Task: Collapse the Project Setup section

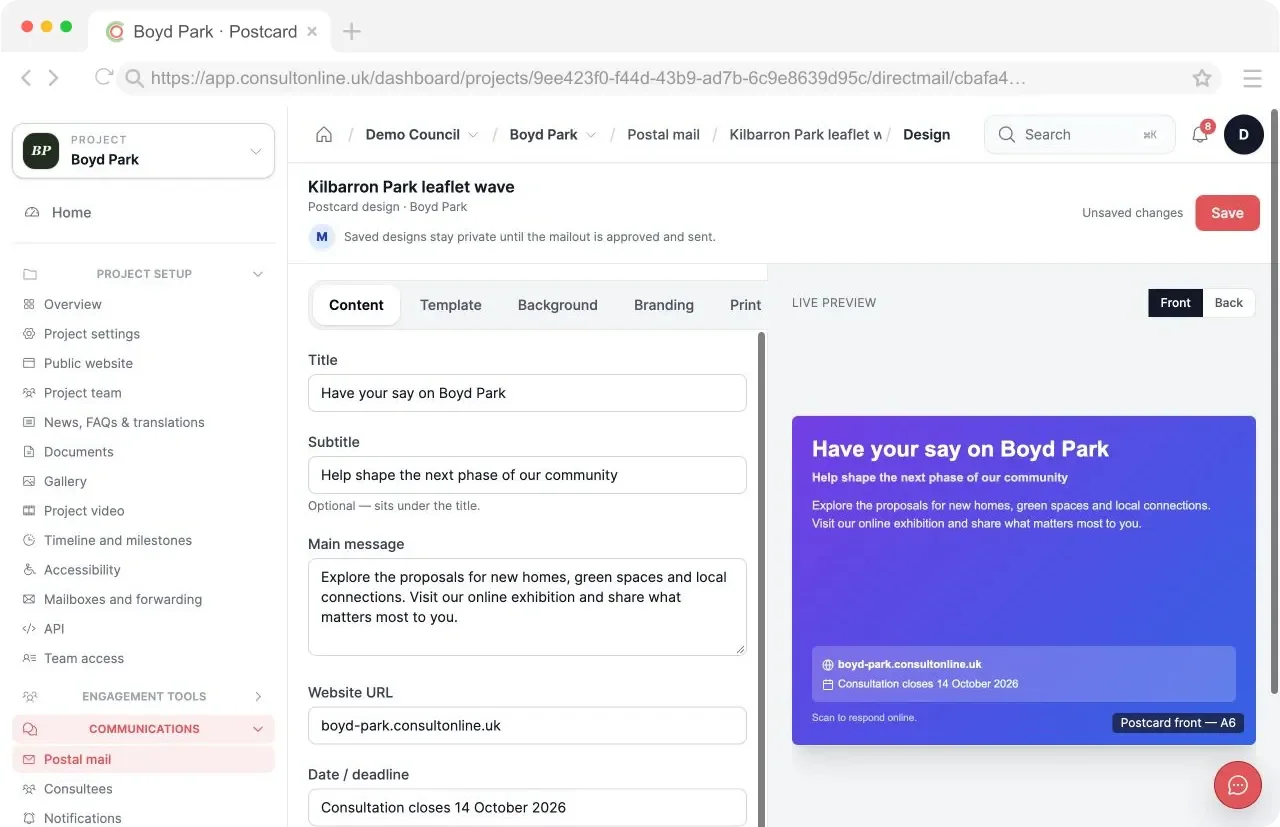Action: 258,274
